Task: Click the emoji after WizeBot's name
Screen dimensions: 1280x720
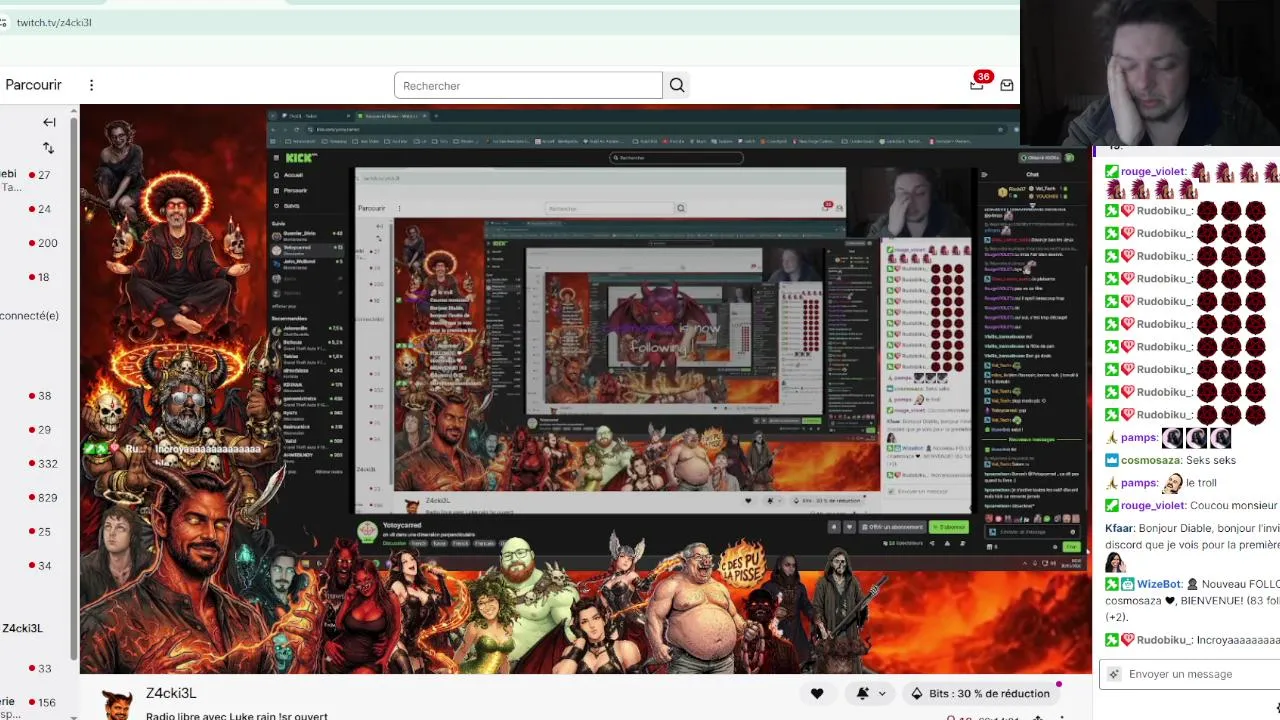Action: (x=1192, y=584)
